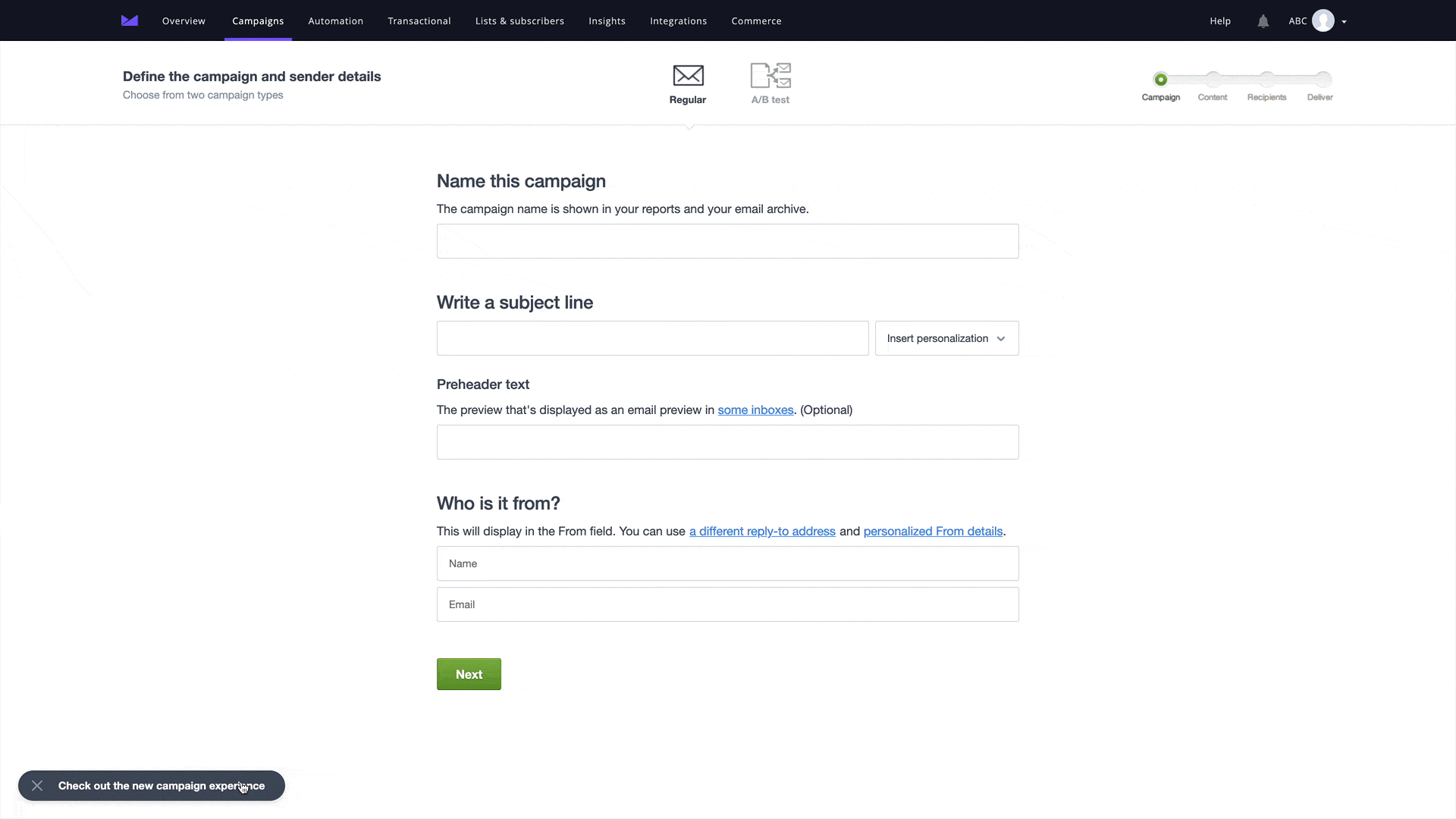
Task: Click the ABC account name
Action: click(1298, 20)
